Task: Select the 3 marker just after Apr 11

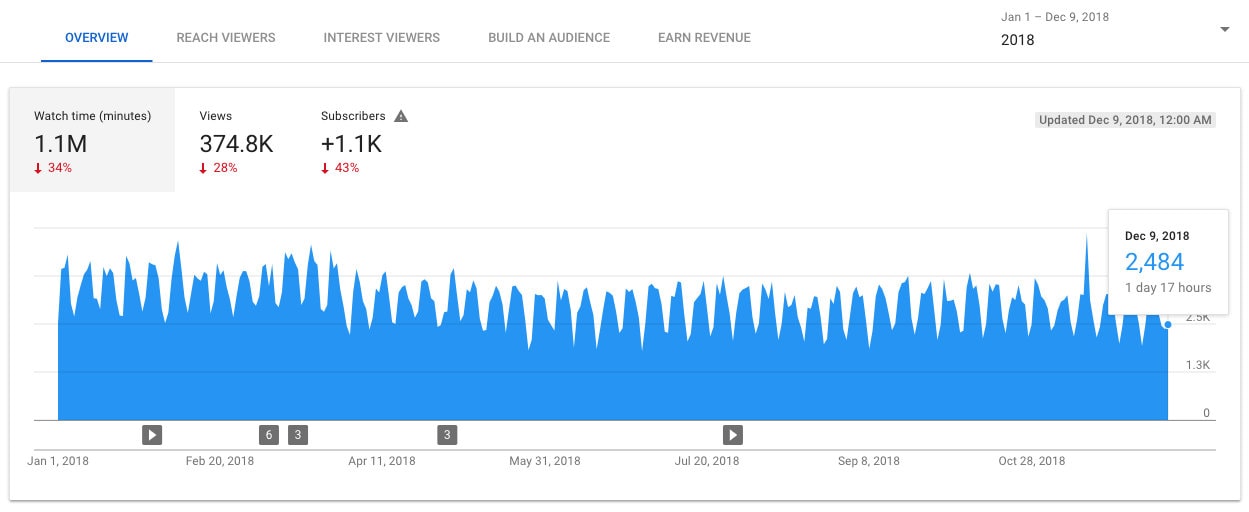Action: 447,434
